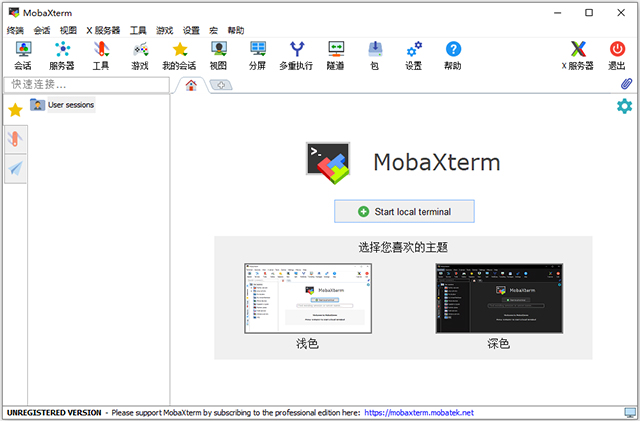640x421 pixels.
Task: Click the teal gear icon on home page
Action: [x=624, y=106]
